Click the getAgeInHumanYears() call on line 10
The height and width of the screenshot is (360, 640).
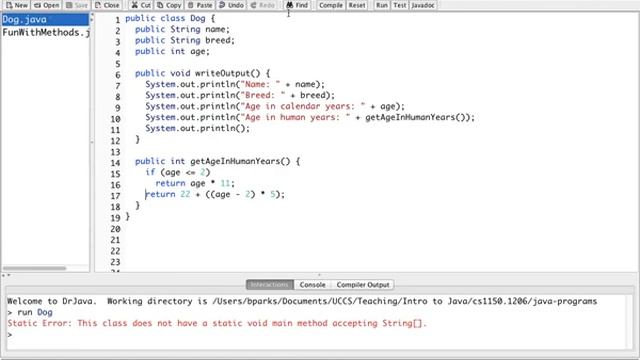click(x=415, y=118)
